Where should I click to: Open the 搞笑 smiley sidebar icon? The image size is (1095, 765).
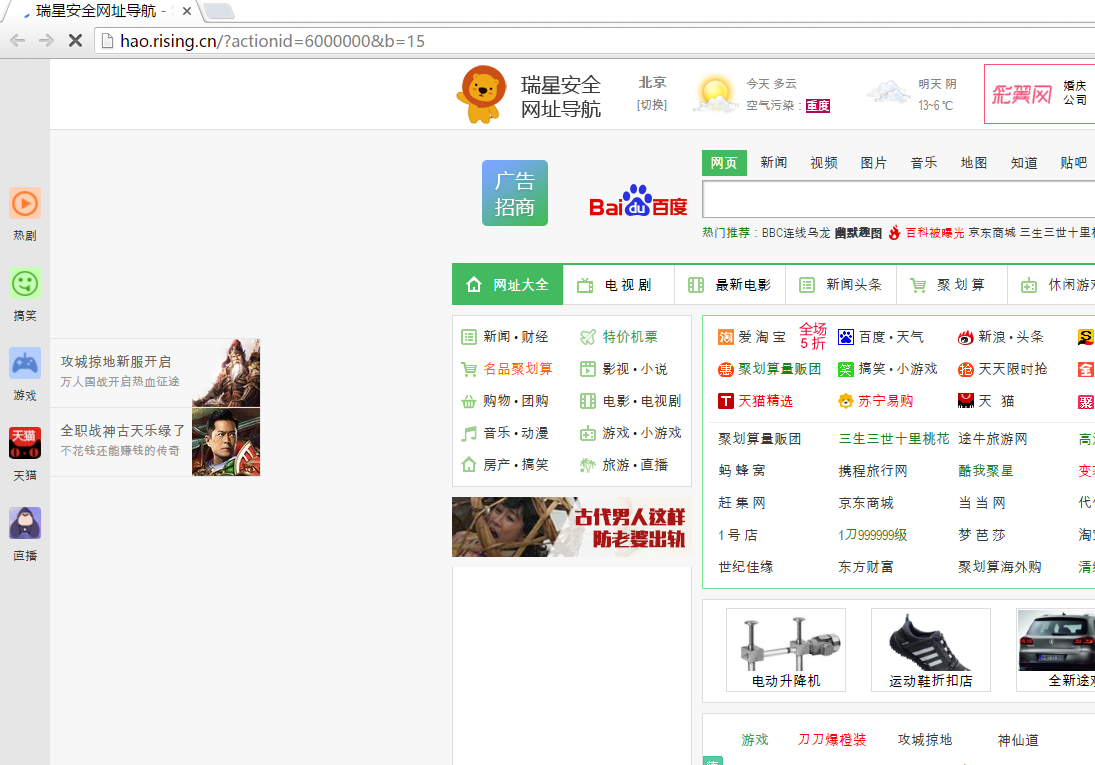(x=24, y=283)
